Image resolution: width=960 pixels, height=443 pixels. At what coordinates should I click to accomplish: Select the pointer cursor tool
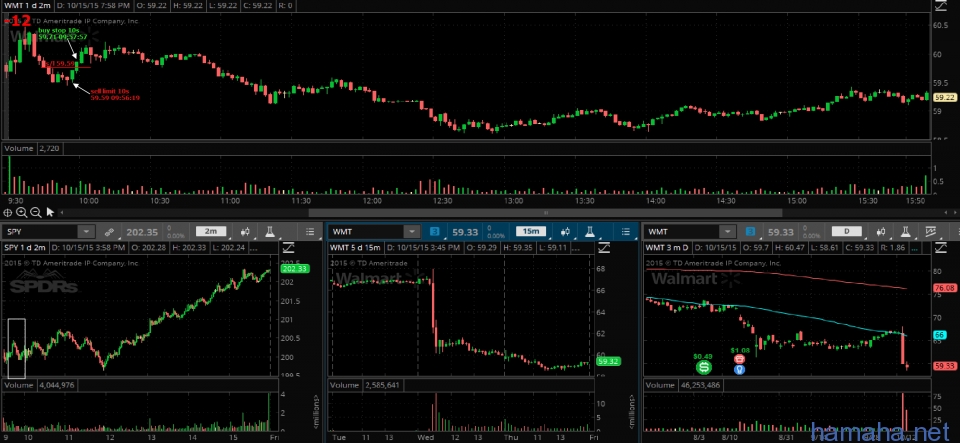50,212
